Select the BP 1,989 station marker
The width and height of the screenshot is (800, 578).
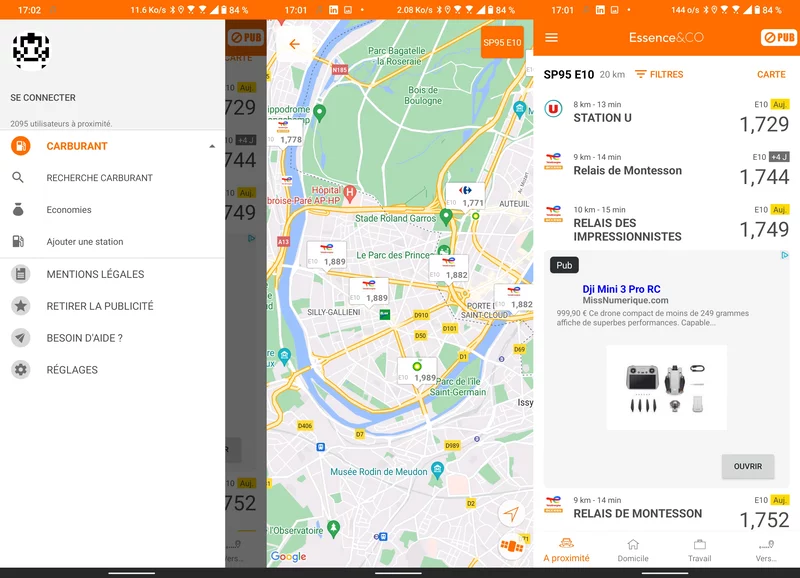point(417,371)
